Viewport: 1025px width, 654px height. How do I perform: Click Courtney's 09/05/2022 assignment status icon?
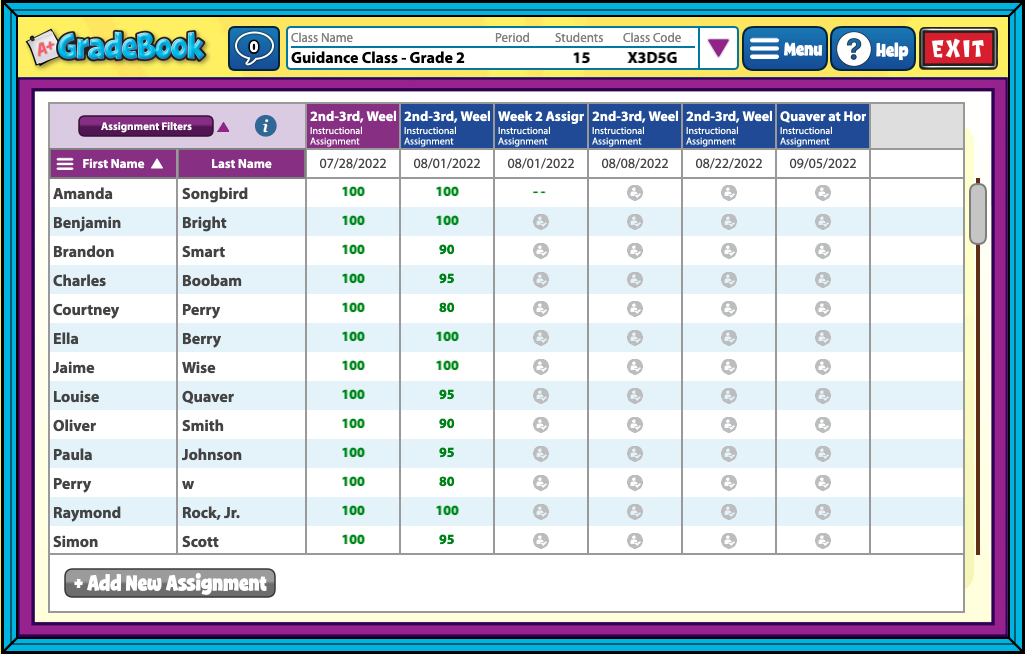(x=823, y=309)
